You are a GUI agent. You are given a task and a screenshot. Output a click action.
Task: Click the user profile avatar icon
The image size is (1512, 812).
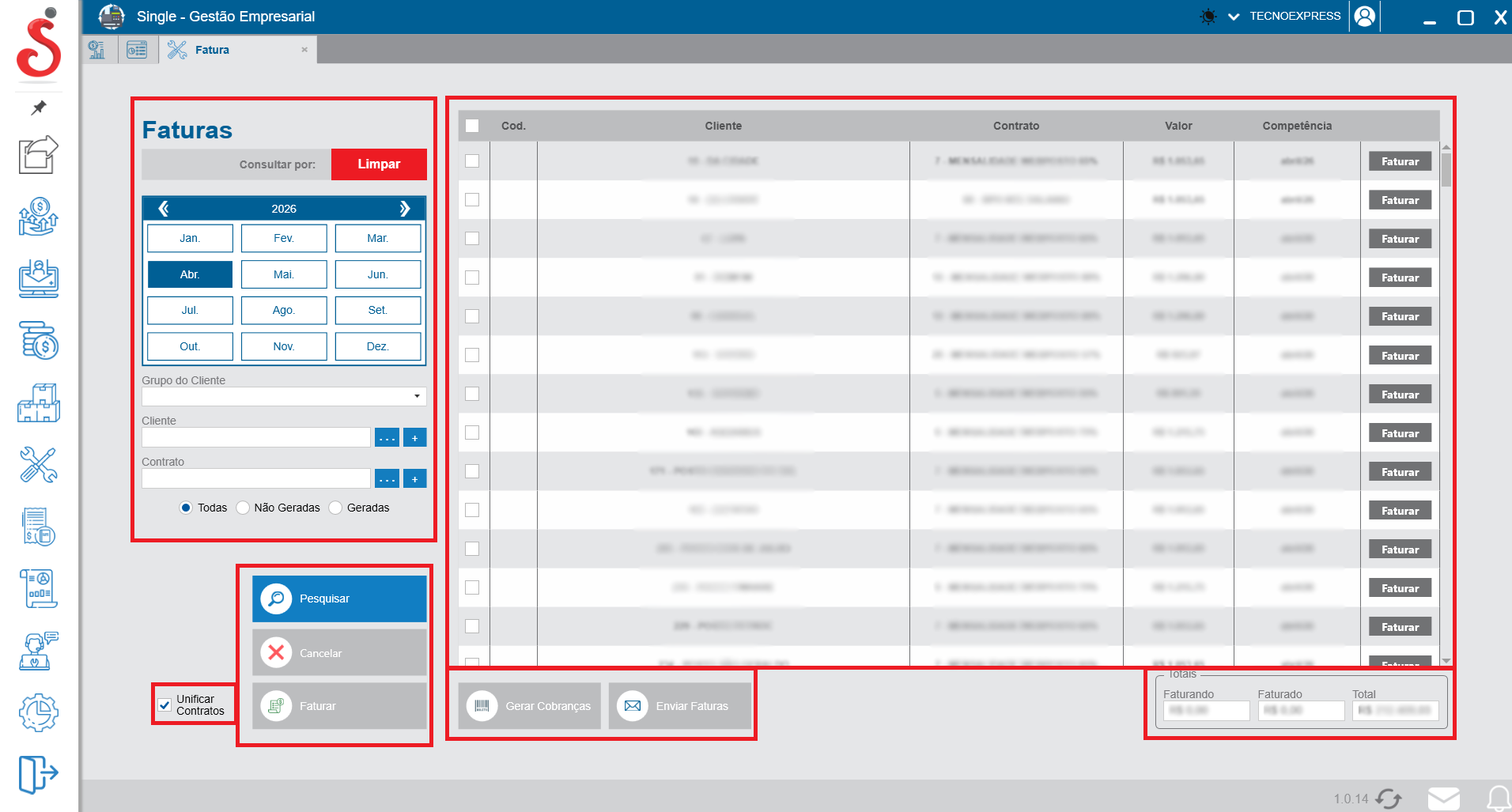1364,17
